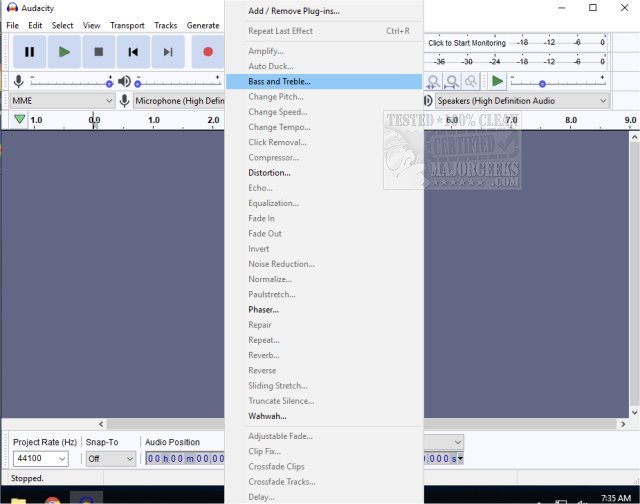Choose the Compressor effect entry
The width and height of the screenshot is (640, 504).
[x=324, y=158]
